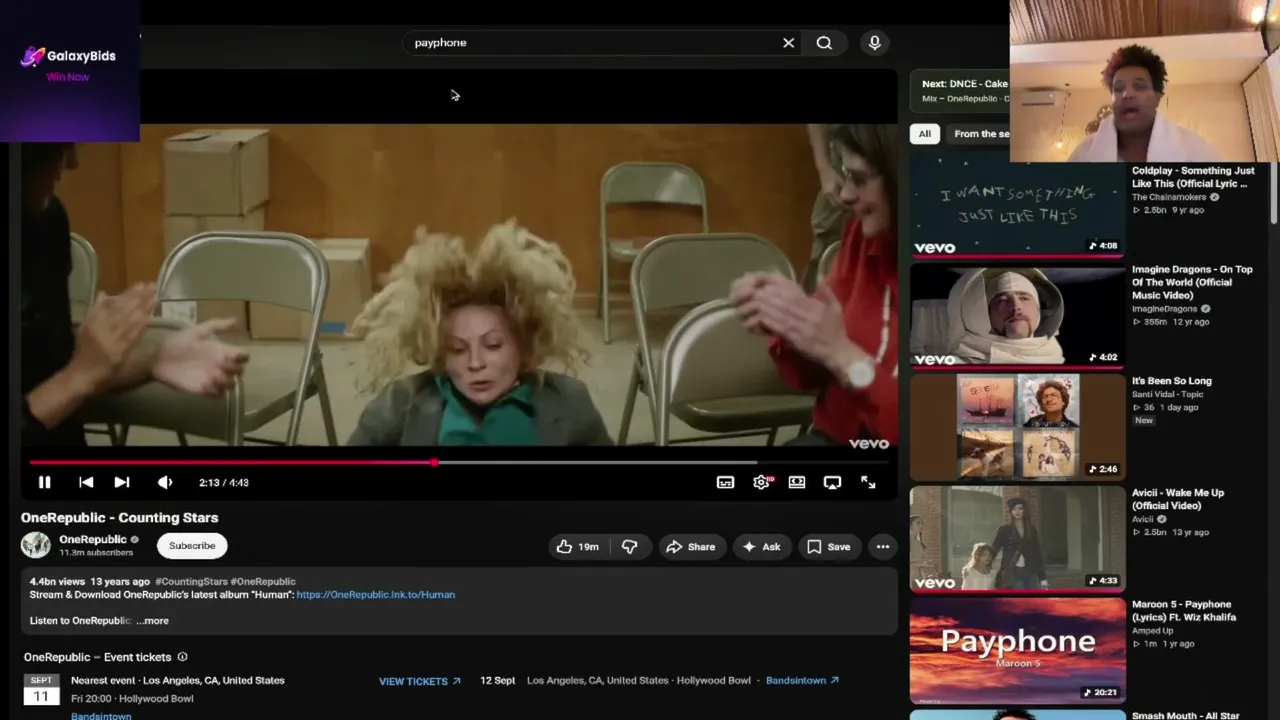Screen dimensions: 1280x720
Task: Open the three-dot more actions menu
Action: 883,547
